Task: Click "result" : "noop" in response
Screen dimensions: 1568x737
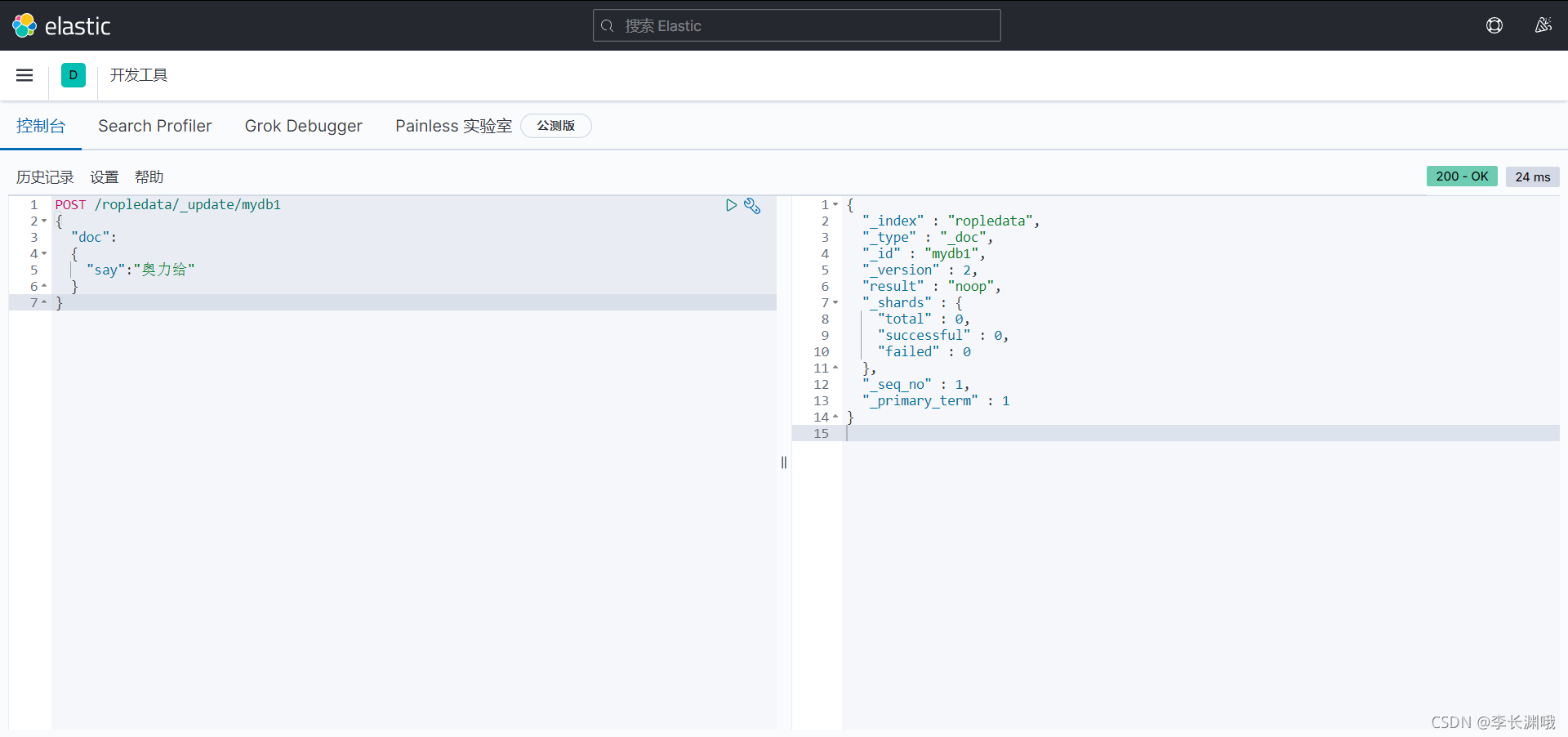Action: coord(932,286)
